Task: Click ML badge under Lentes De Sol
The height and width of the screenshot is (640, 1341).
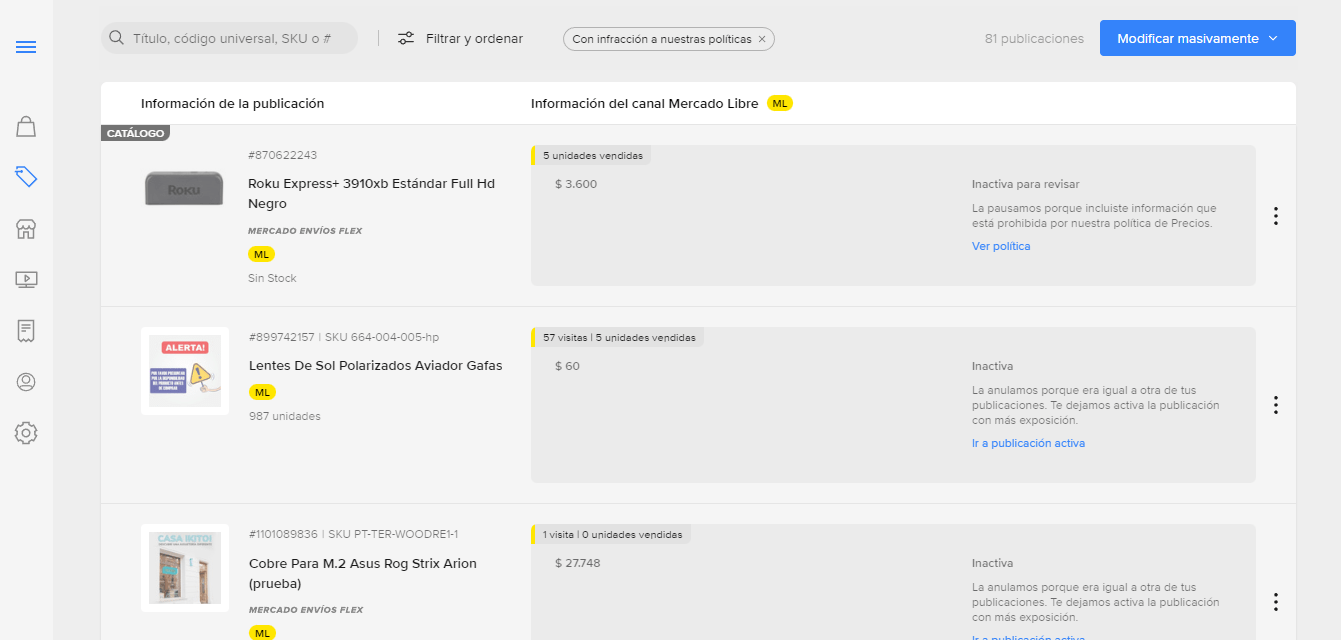Action: coord(262,392)
